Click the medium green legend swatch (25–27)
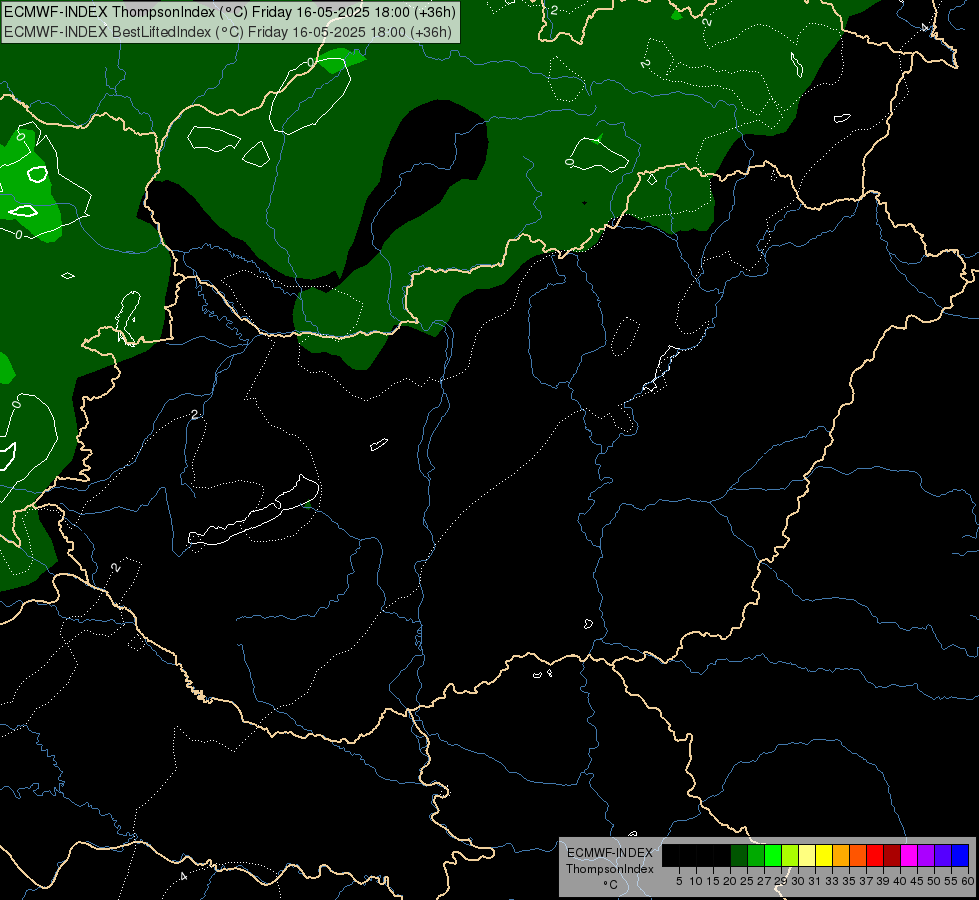979x900 pixels. click(756, 855)
